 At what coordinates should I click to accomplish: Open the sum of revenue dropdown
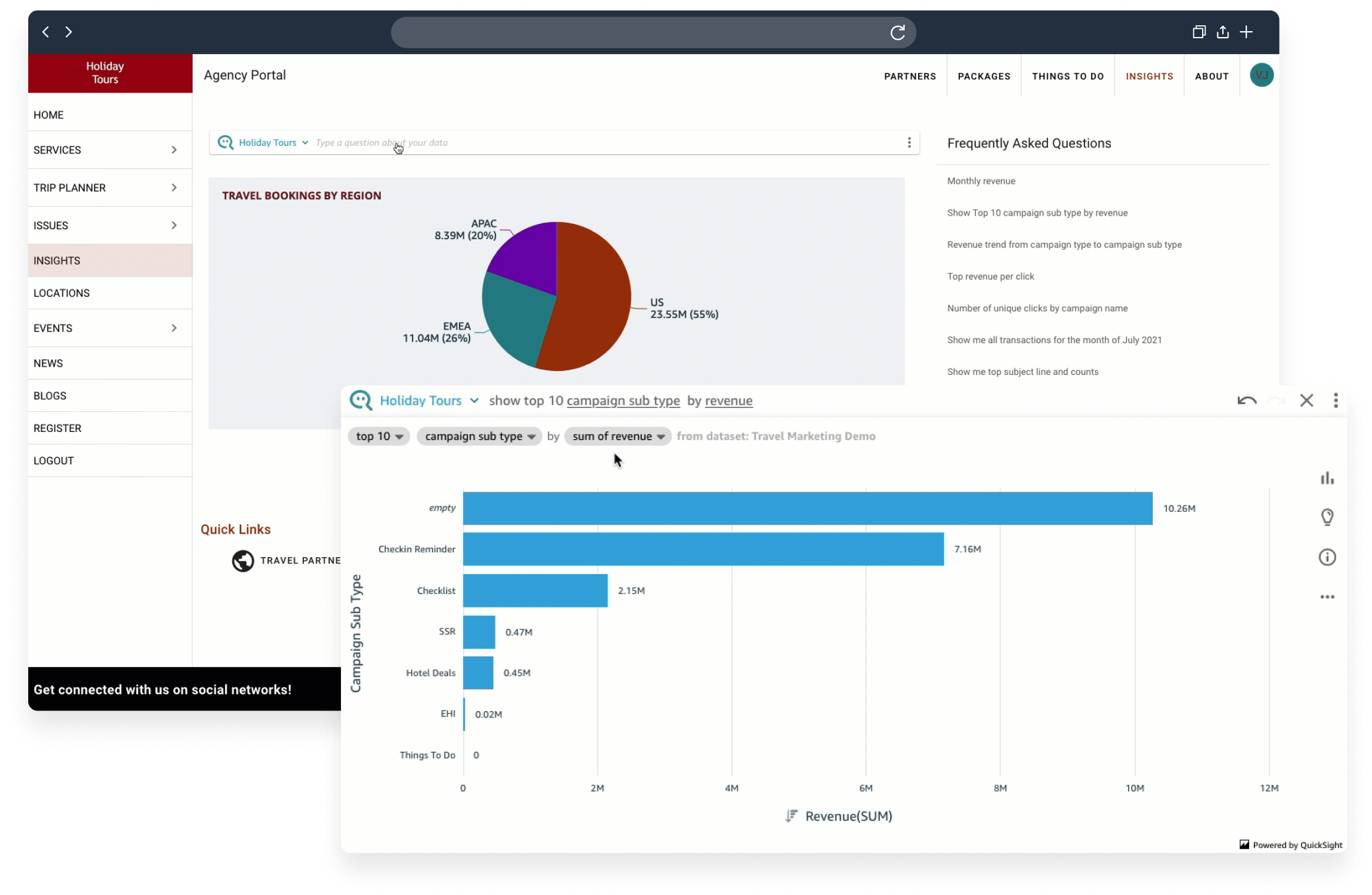point(617,437)
